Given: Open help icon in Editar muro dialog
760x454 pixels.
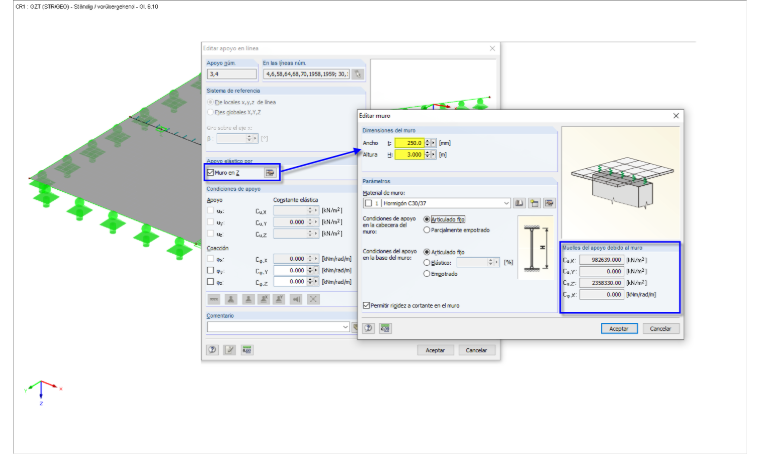Looking at the screenshot, I should point(368,328).
